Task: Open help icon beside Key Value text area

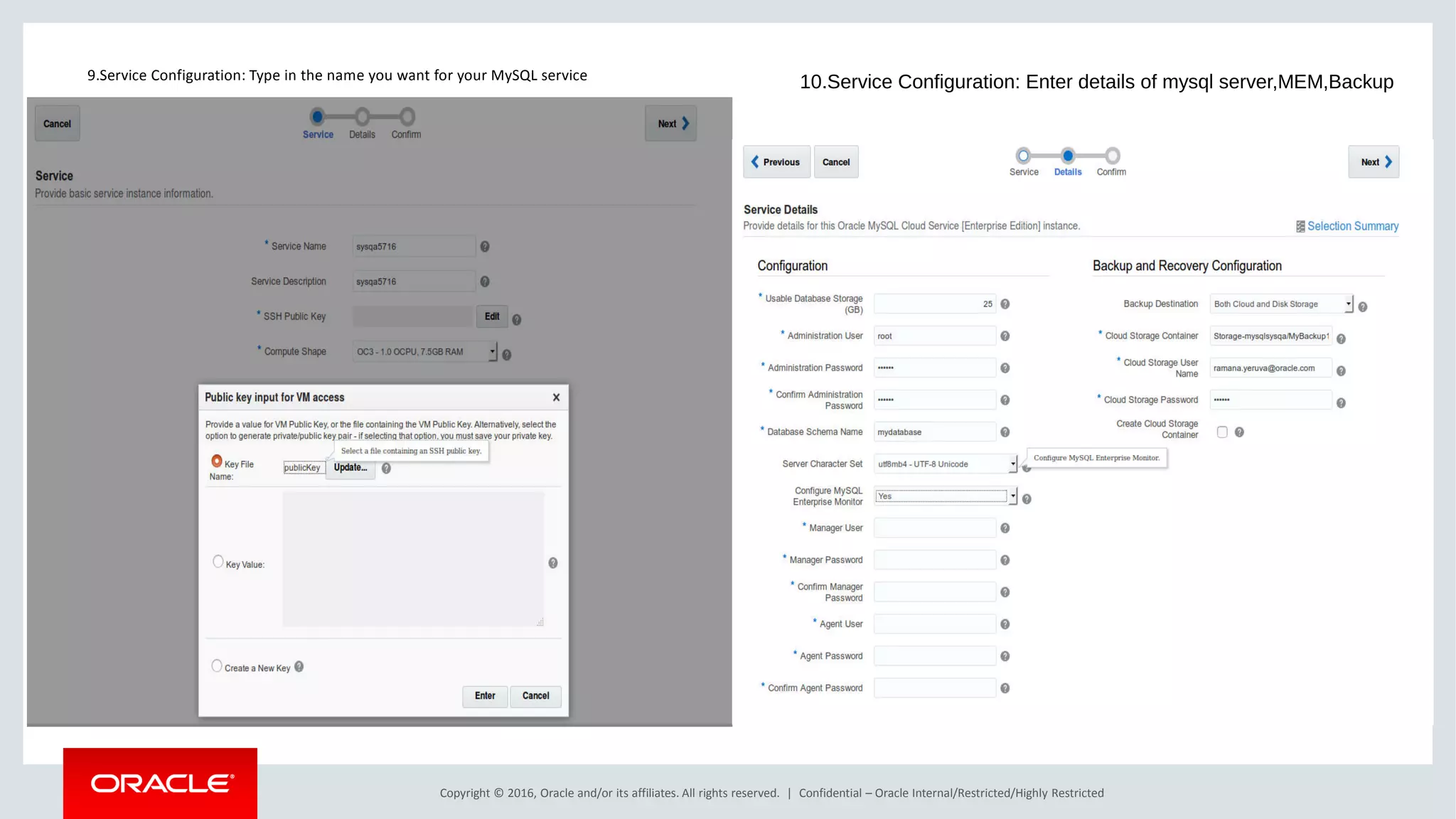Action: pyautogui.click(x=553, y=563)
